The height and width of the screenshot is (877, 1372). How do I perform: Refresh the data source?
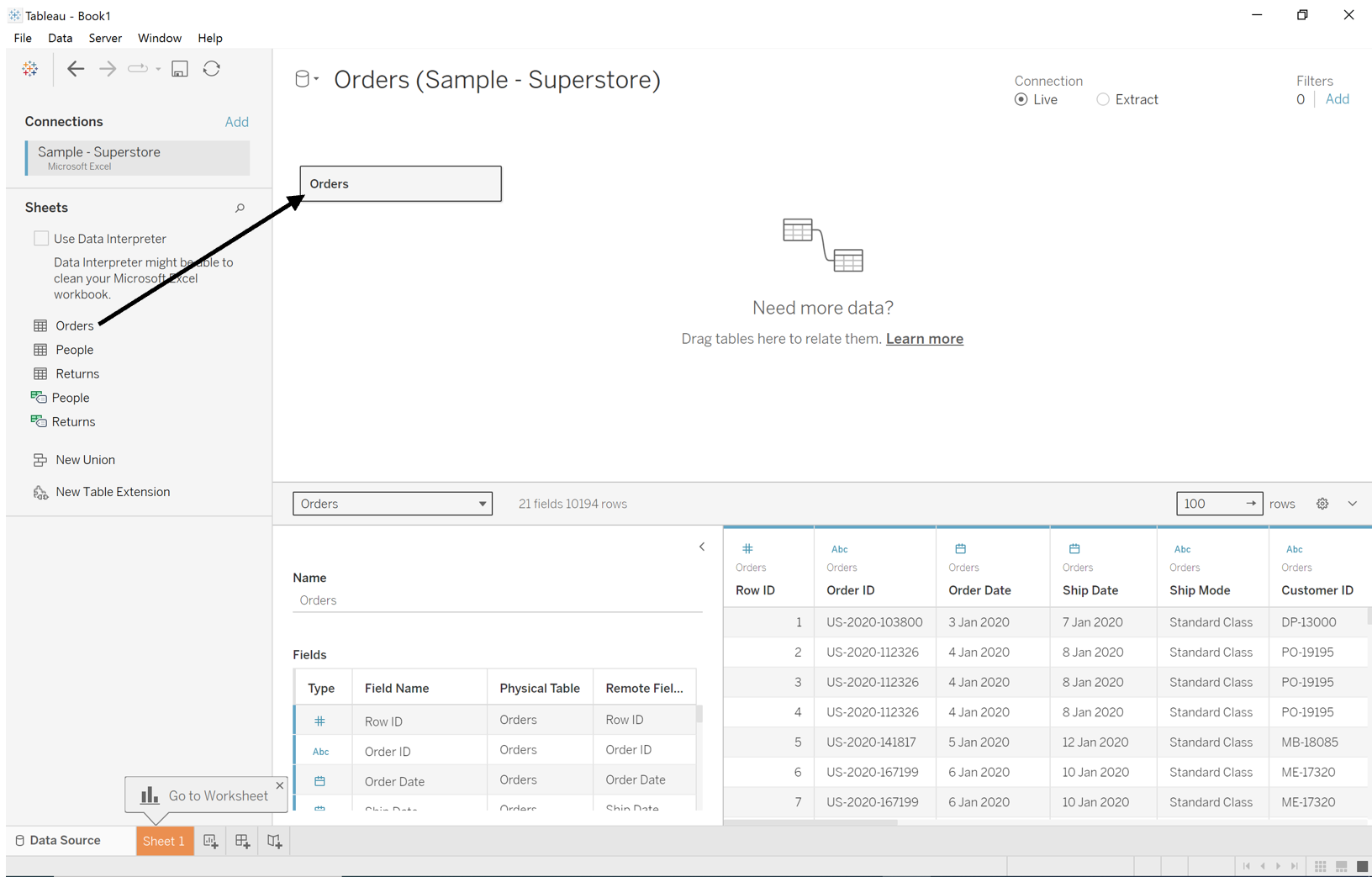(211, 68)
